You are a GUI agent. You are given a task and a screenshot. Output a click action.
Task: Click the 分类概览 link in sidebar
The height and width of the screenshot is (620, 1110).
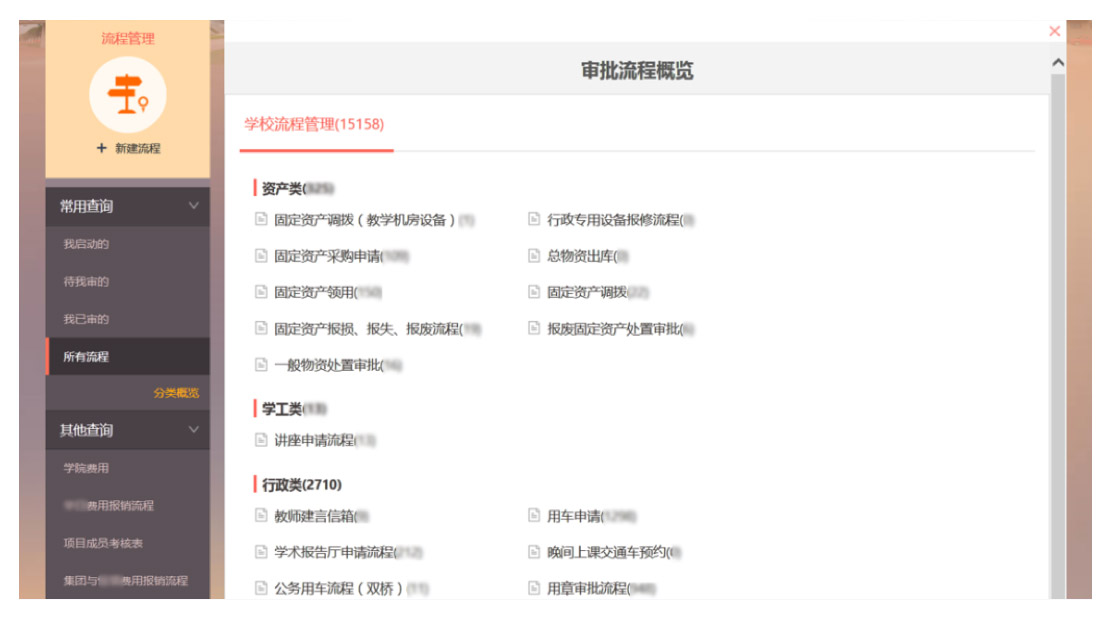pos(176,393)
